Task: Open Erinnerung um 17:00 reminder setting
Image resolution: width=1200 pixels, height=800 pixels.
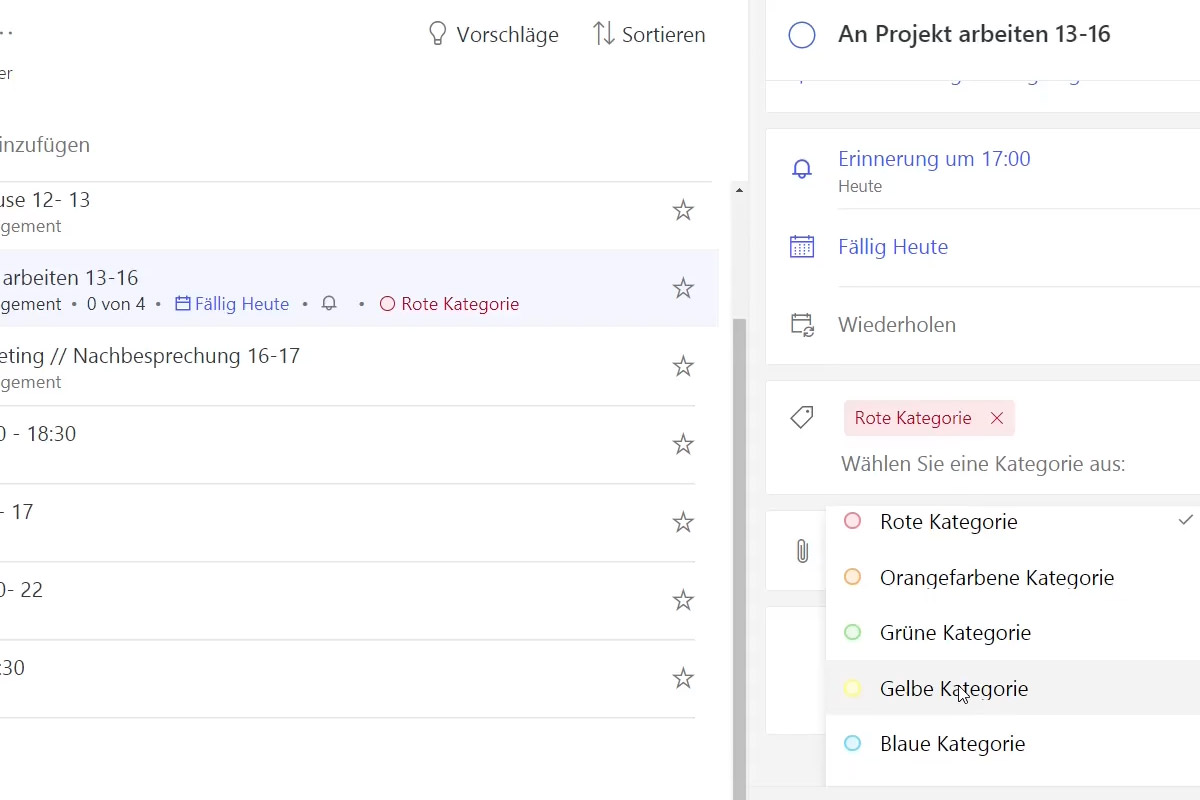Action: click(x=934, y=159)
